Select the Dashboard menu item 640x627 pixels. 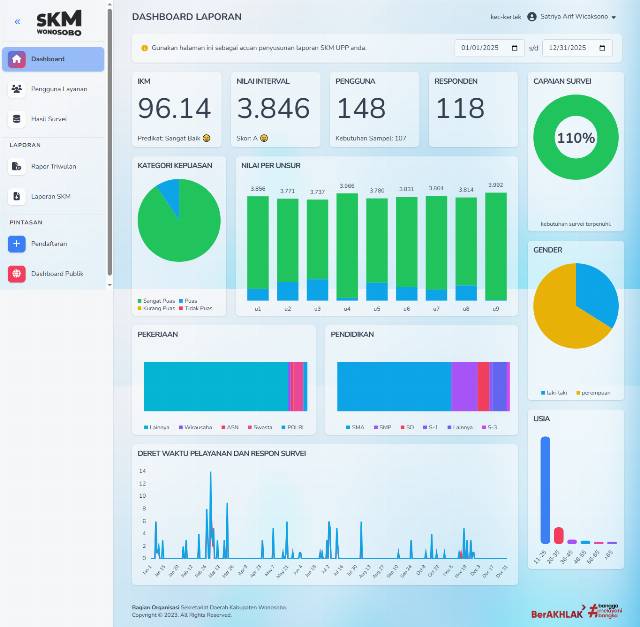click(x=53, y=59)
